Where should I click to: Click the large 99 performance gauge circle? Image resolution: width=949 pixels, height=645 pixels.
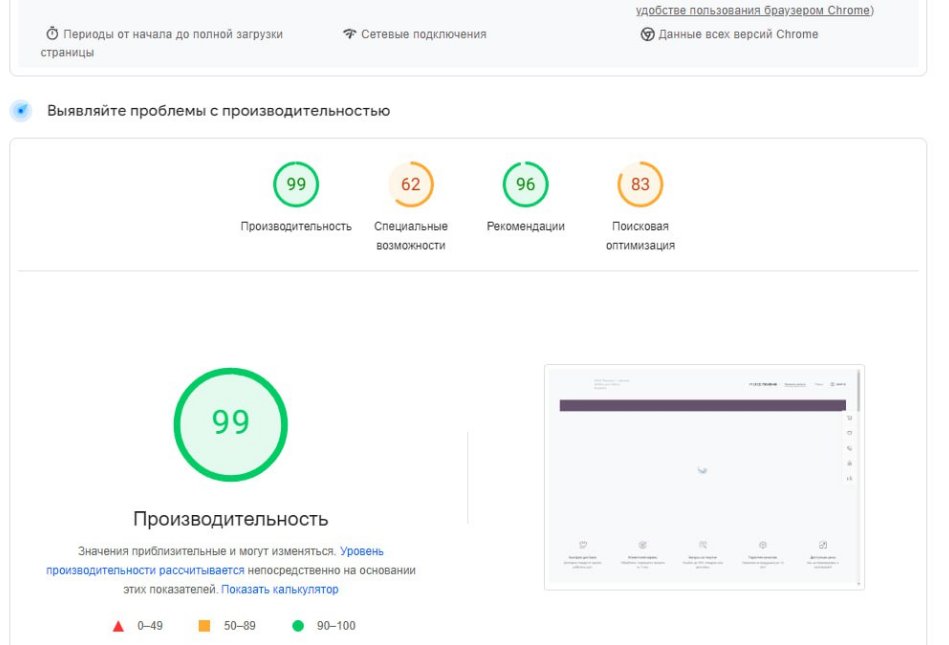click(x=230, y=423)
